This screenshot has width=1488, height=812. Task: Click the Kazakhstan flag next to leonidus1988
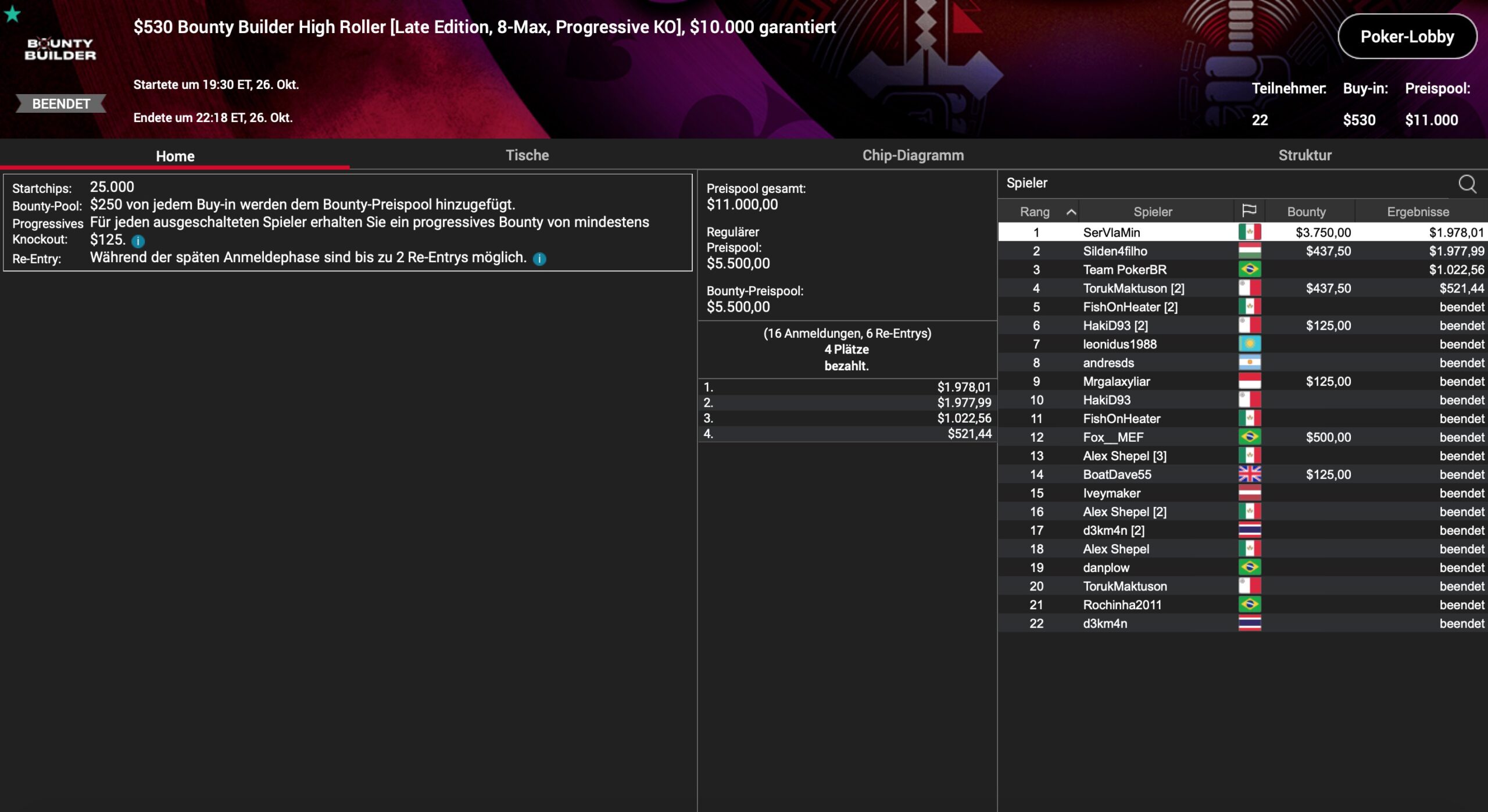point(1249,344)
